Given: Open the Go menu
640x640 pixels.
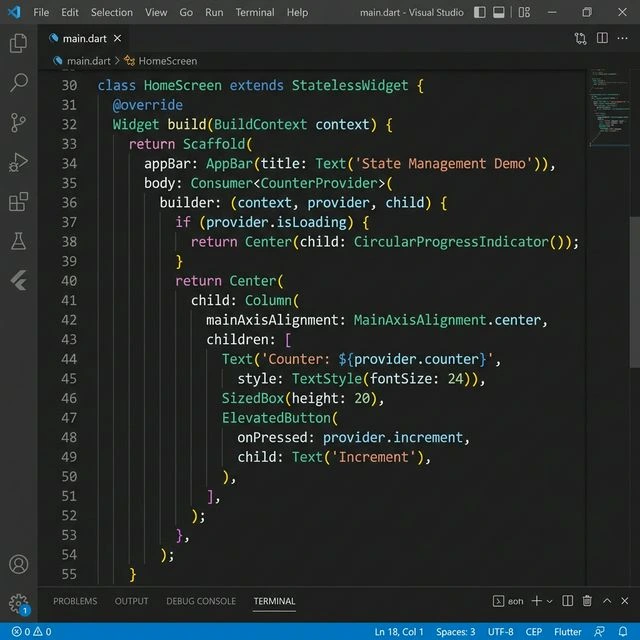Looking at the screenshot, I should pyautogui.click(x=186, y=13).
